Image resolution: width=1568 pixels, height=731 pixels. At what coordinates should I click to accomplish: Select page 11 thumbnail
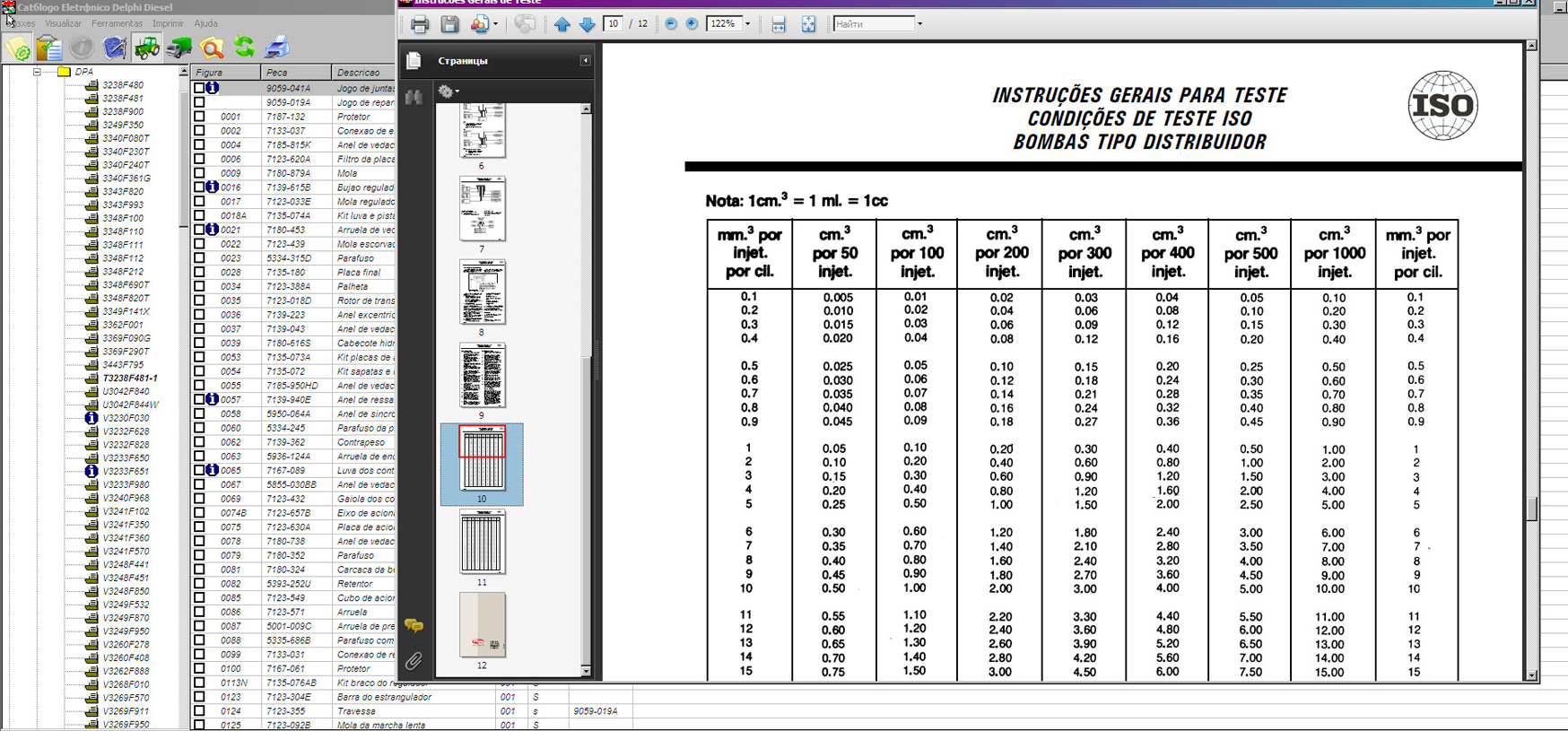point(482,542)
